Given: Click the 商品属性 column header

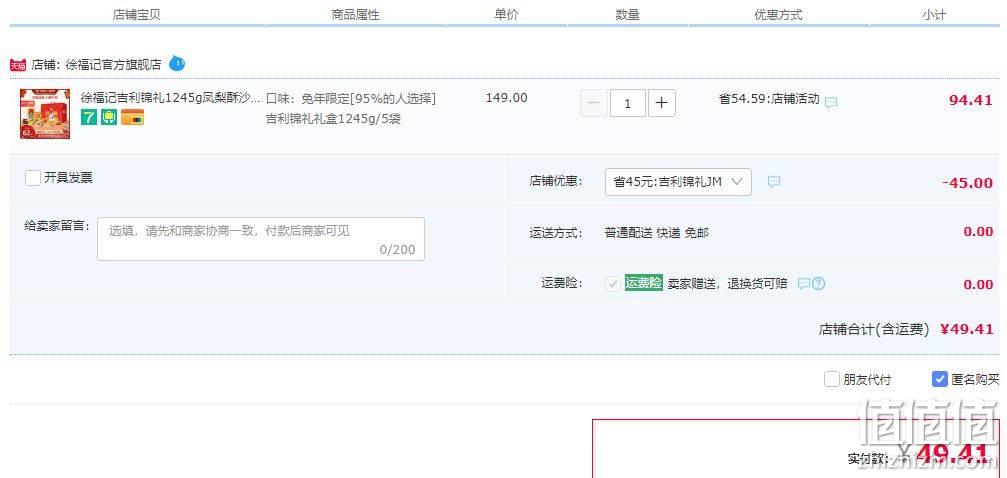Looking at the screenshot, I should tap(355, 15).
